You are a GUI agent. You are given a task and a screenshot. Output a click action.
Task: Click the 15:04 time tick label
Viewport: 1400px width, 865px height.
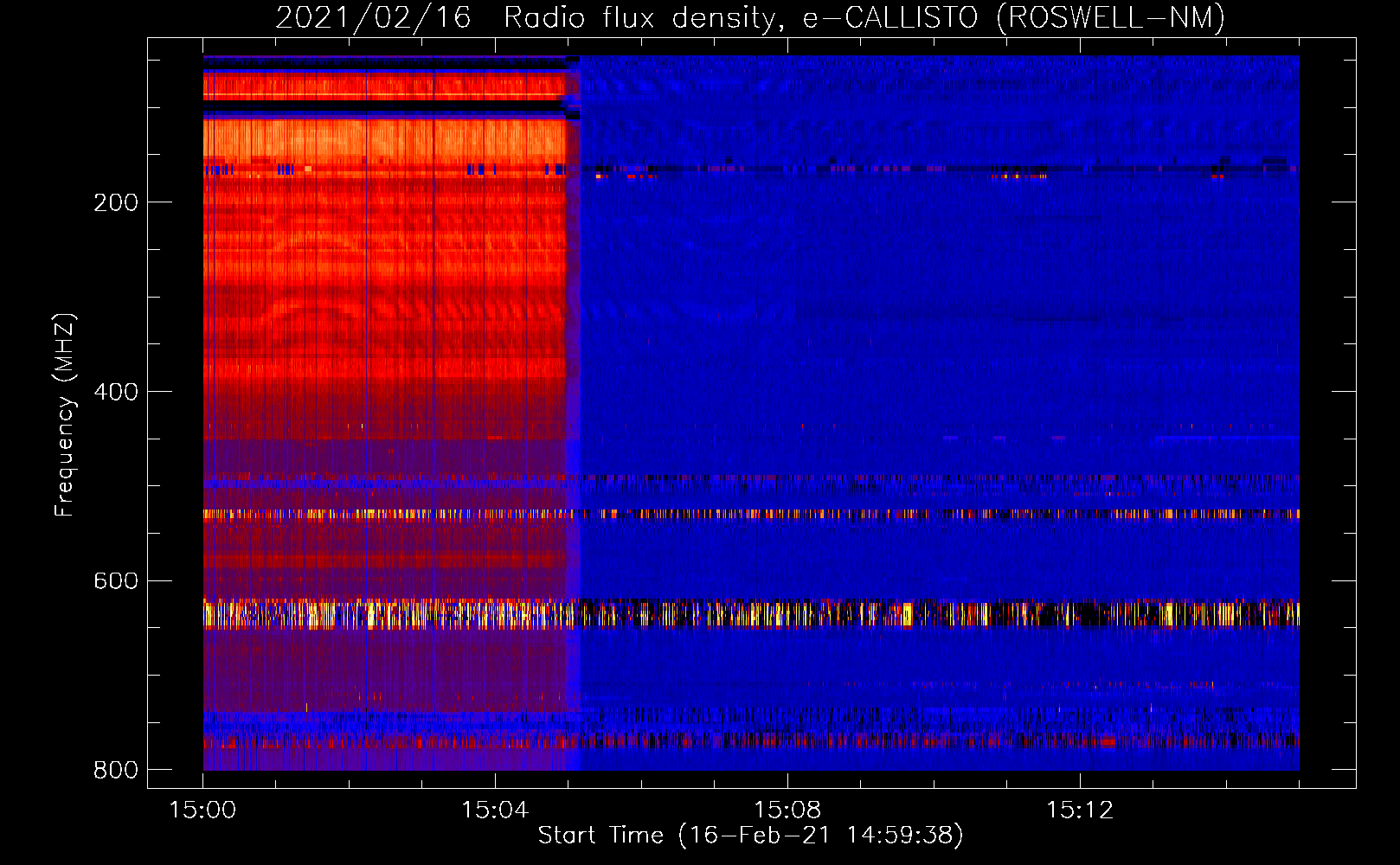(495, 811)
